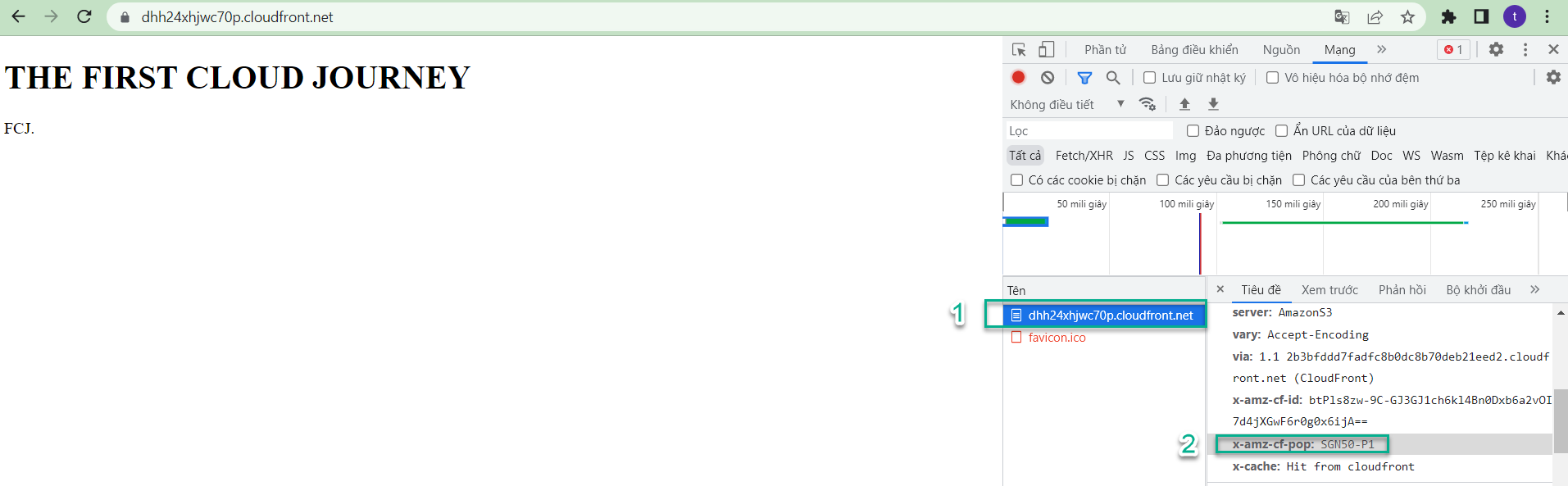The height and width of the screenshot is (486, 1568).
Task: Select dhh24xhjwc70p.cloudfront.net request row
Action: pyautogui.click(x=1104, y=316)
